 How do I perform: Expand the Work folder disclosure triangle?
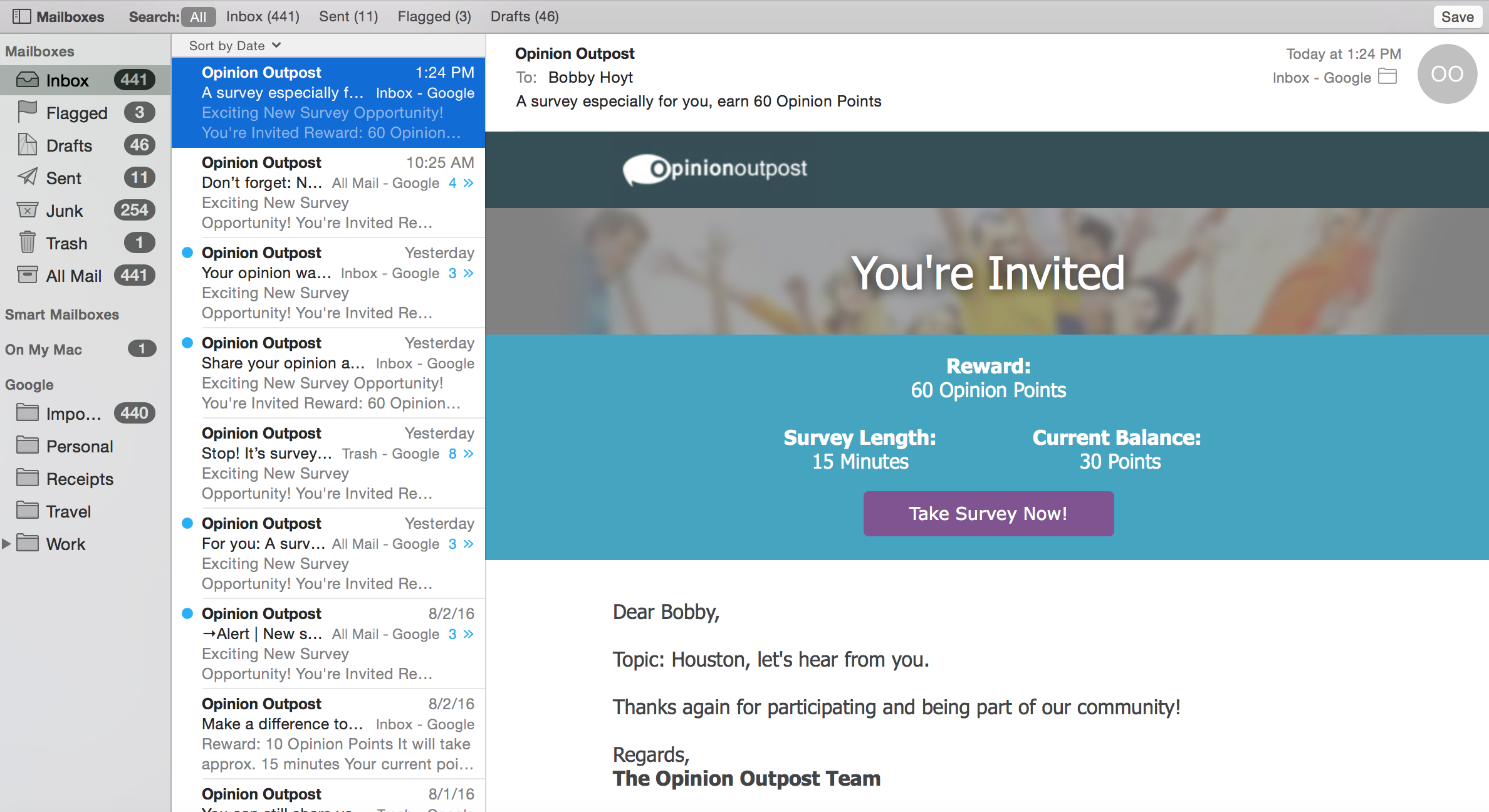point(6,544)
